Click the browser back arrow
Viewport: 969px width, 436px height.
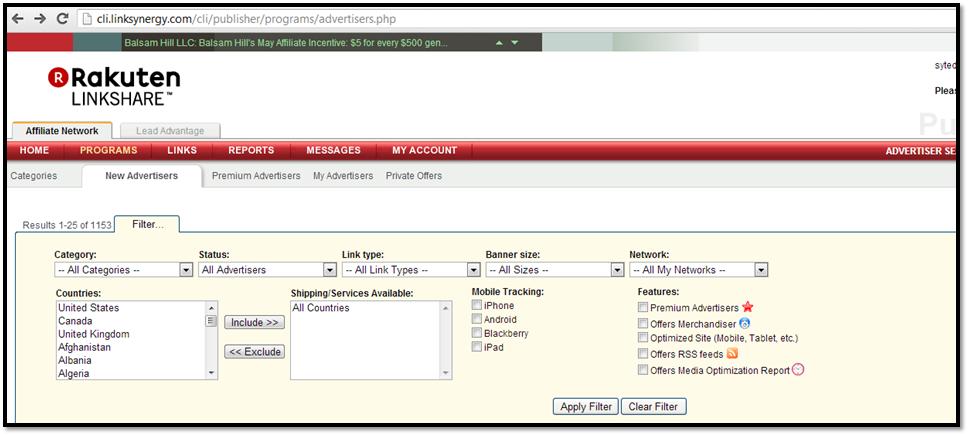point(17,19)
